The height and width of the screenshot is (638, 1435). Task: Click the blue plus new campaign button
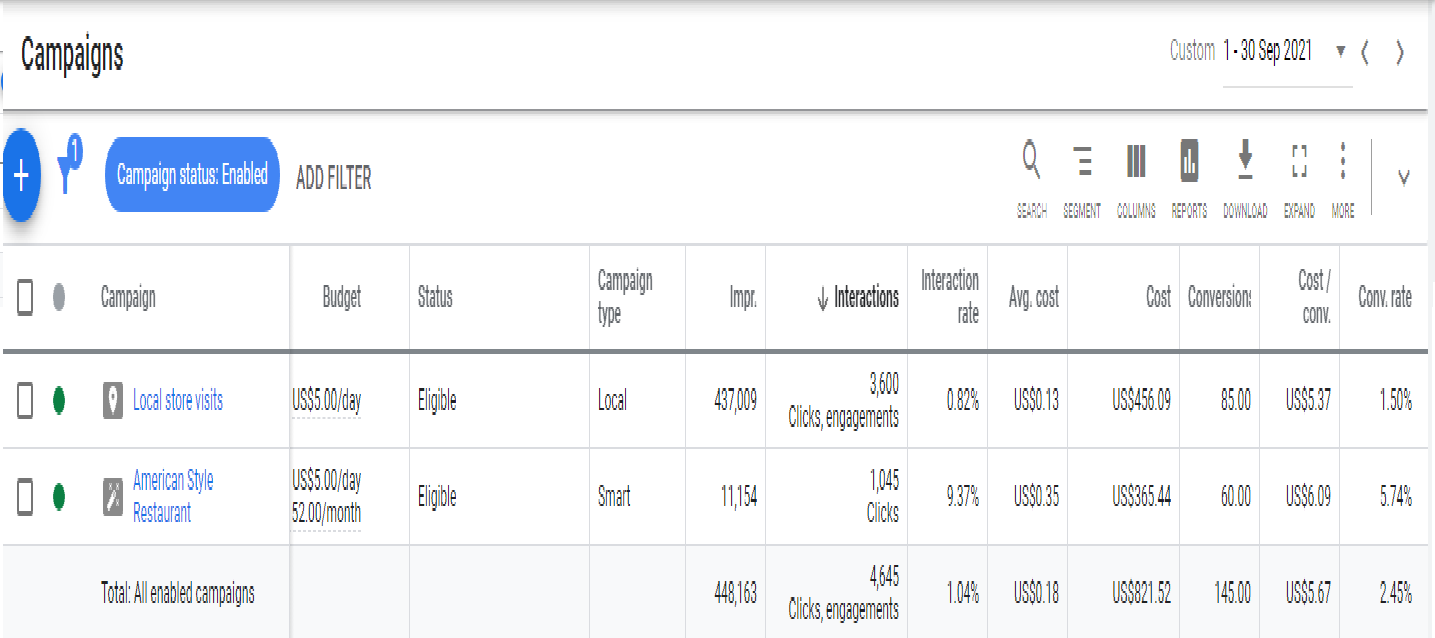[21, 175]
